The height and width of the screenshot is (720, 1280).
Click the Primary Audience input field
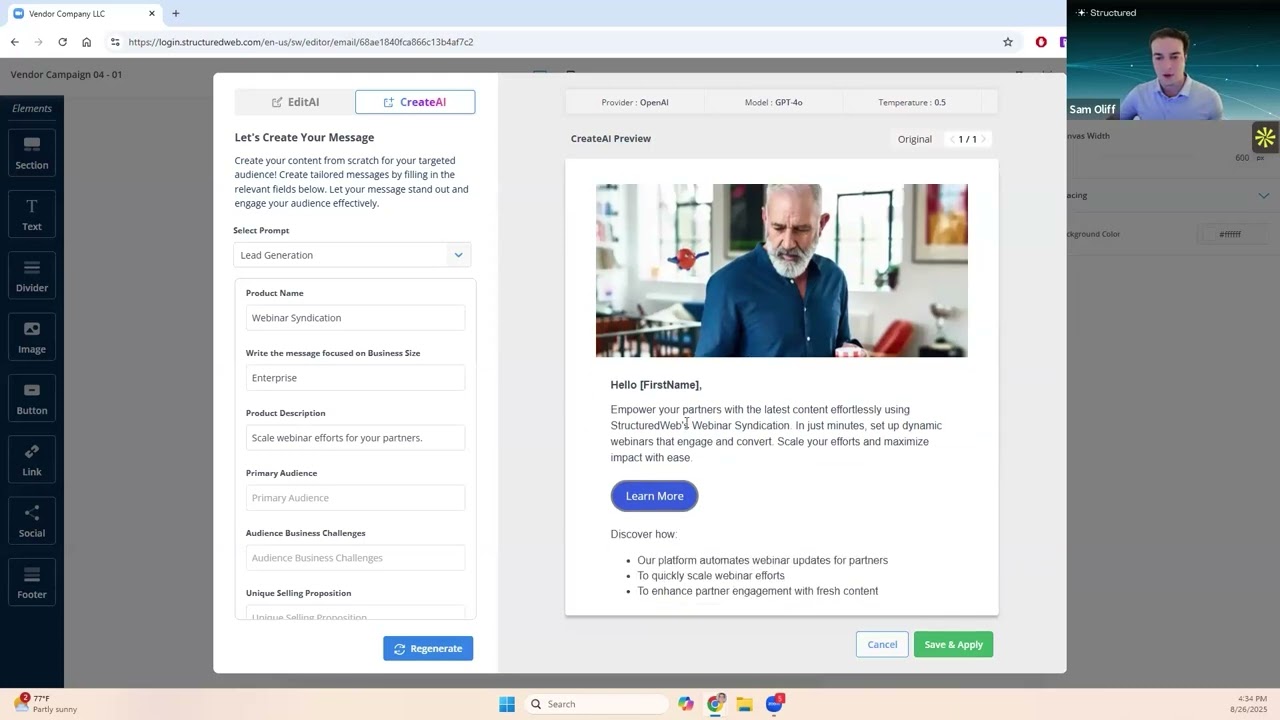click(355, 498)
